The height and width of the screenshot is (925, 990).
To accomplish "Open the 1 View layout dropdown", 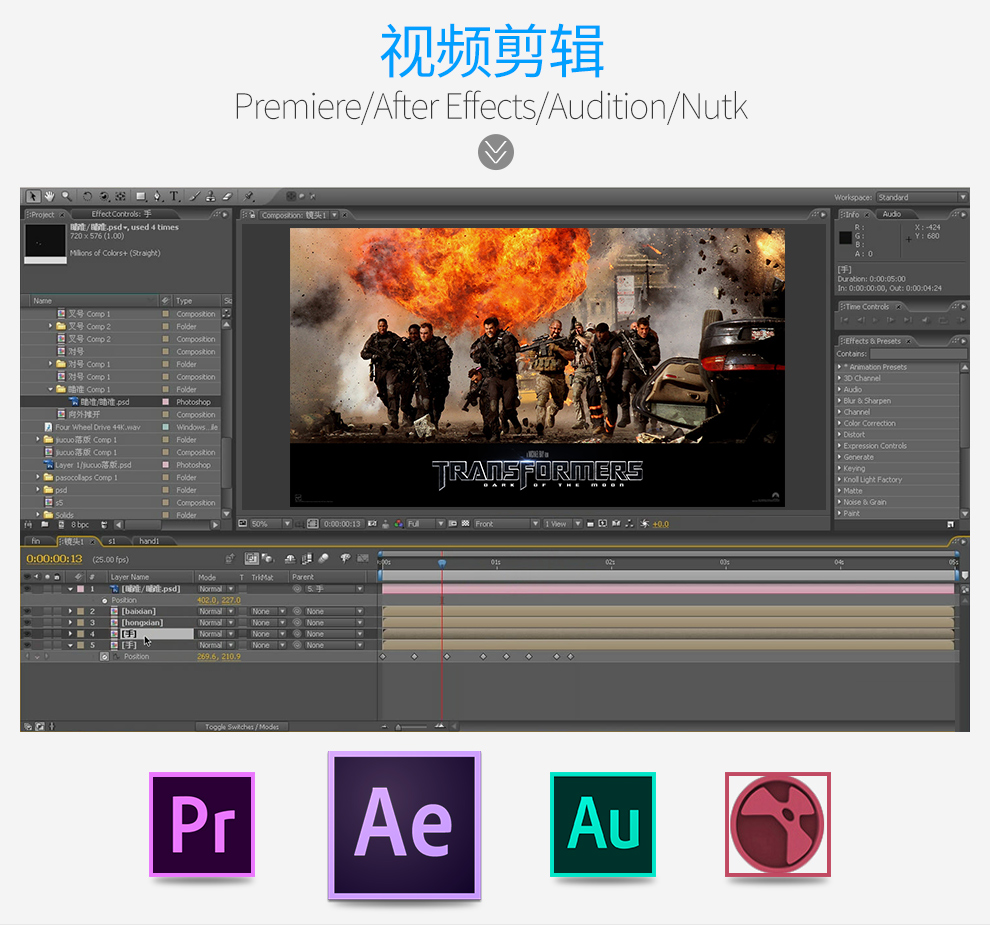I will pos(563,524).
